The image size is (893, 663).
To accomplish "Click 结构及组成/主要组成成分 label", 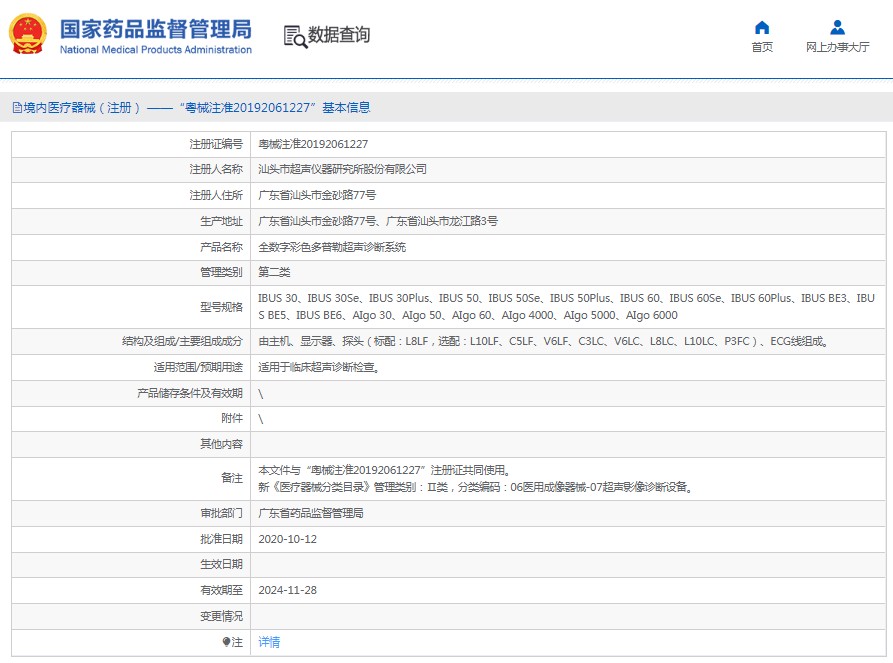I will [182, 341].
